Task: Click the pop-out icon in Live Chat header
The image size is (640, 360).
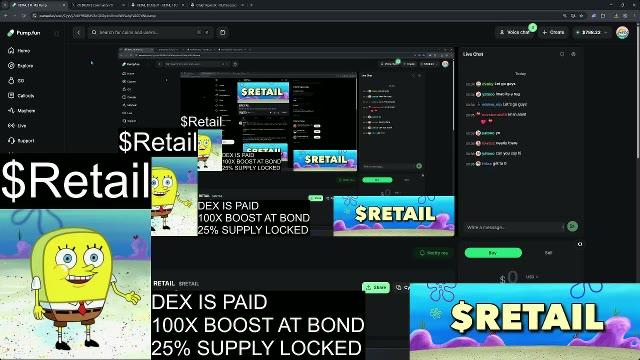Action: click(562, 54)
